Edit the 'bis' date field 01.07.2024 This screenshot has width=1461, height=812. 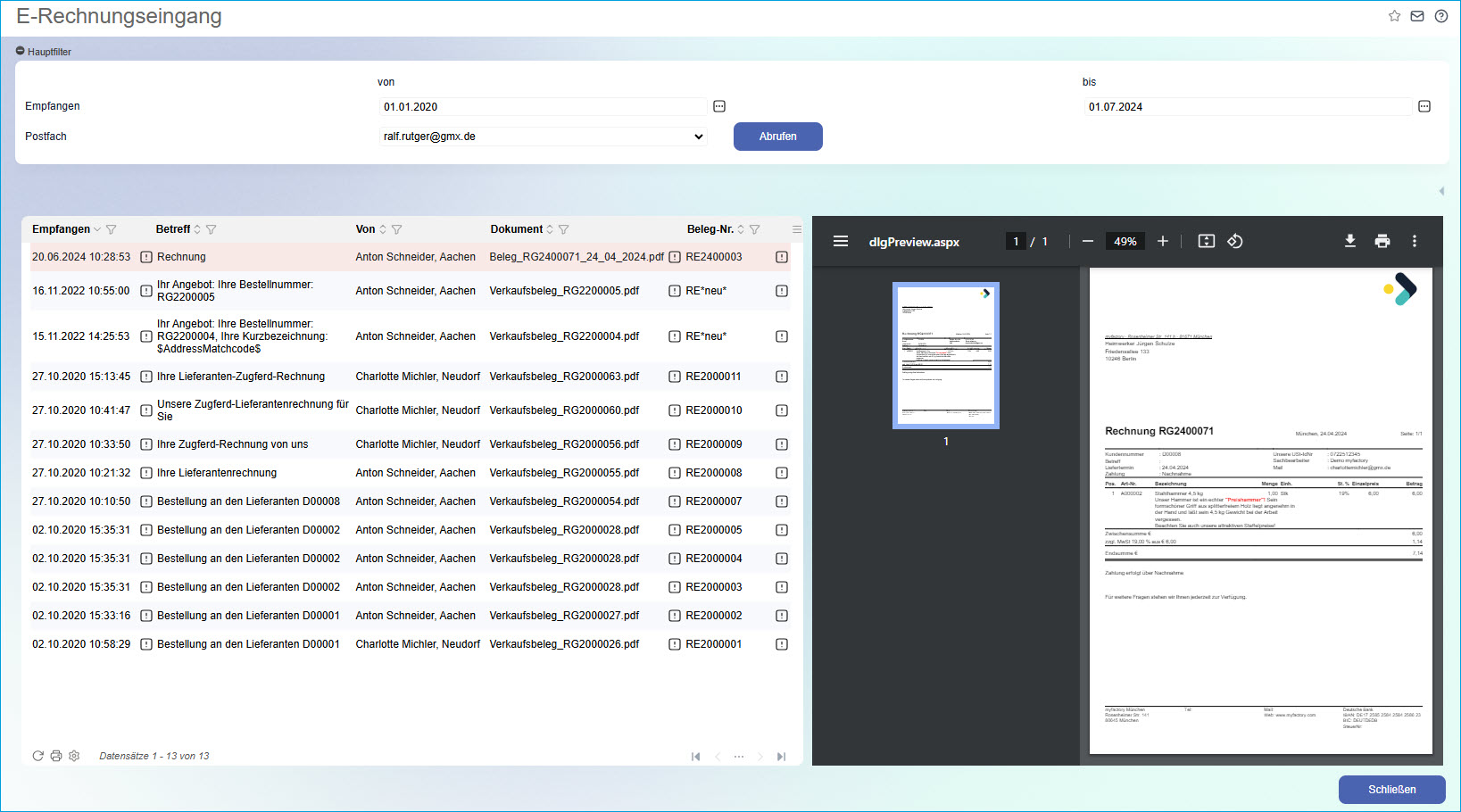click(x=1248, y=107)
